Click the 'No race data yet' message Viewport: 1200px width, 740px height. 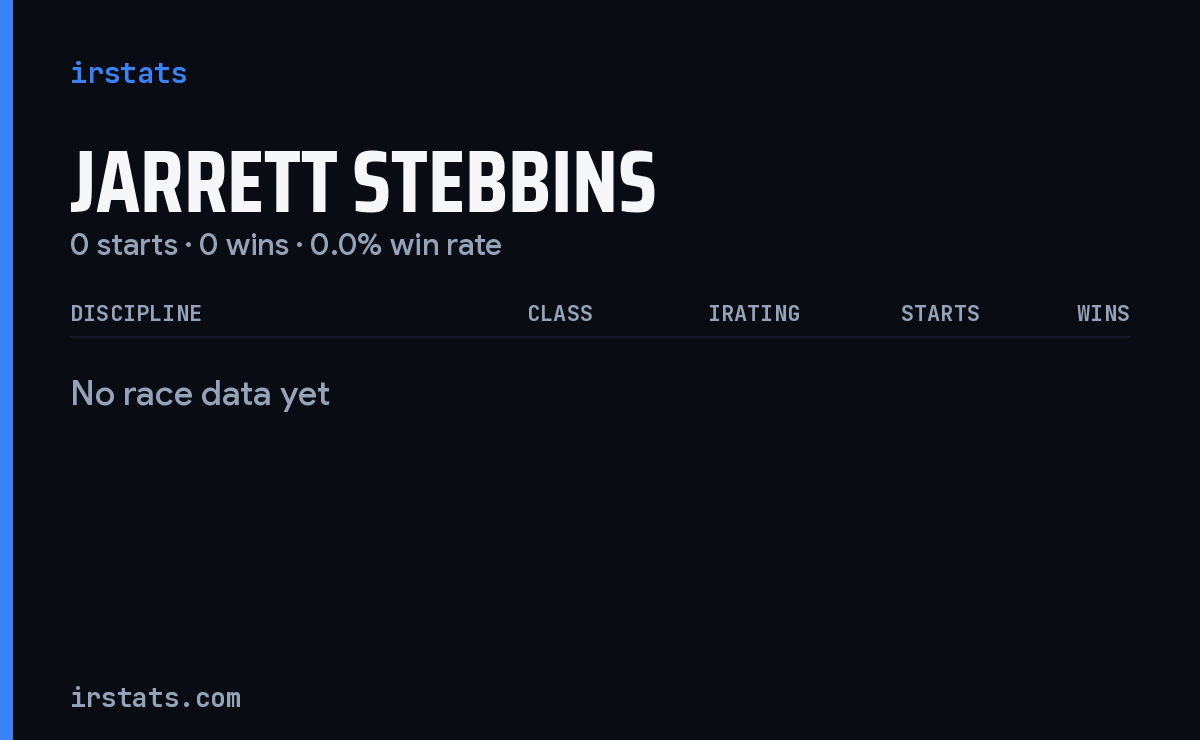point(200,394)
